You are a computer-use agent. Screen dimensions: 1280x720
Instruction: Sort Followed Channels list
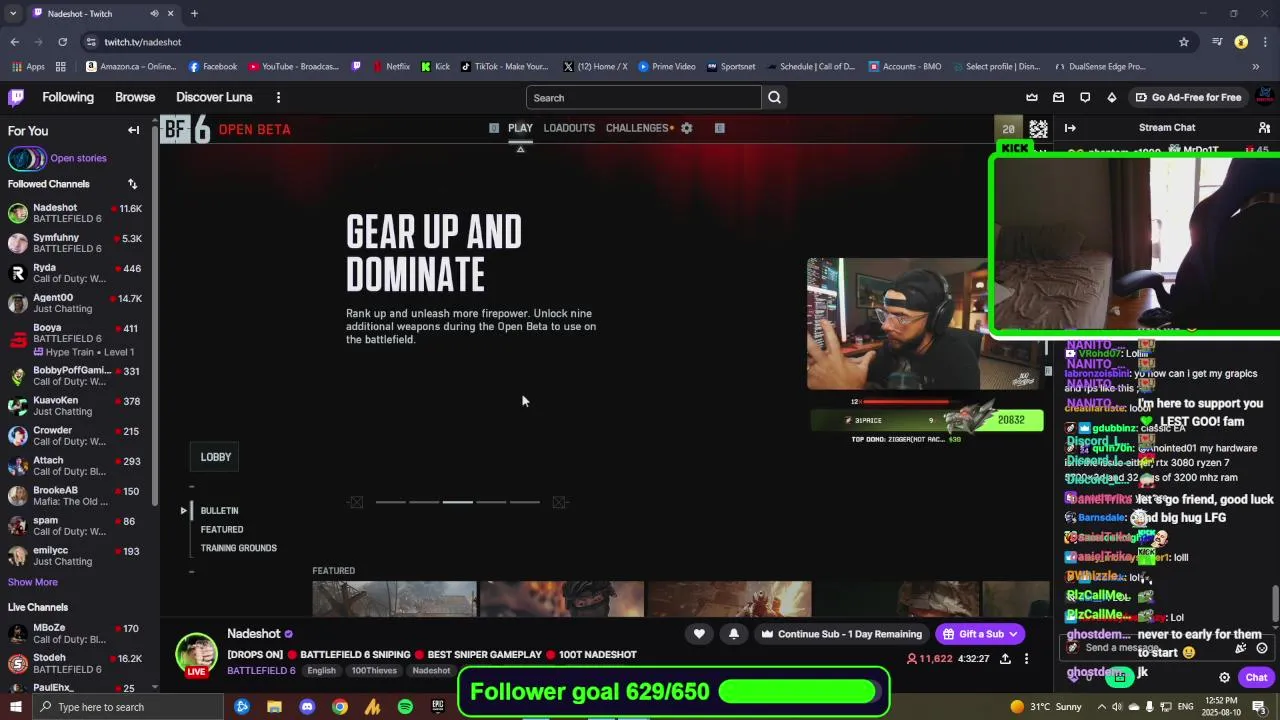[x=132, y=184]
